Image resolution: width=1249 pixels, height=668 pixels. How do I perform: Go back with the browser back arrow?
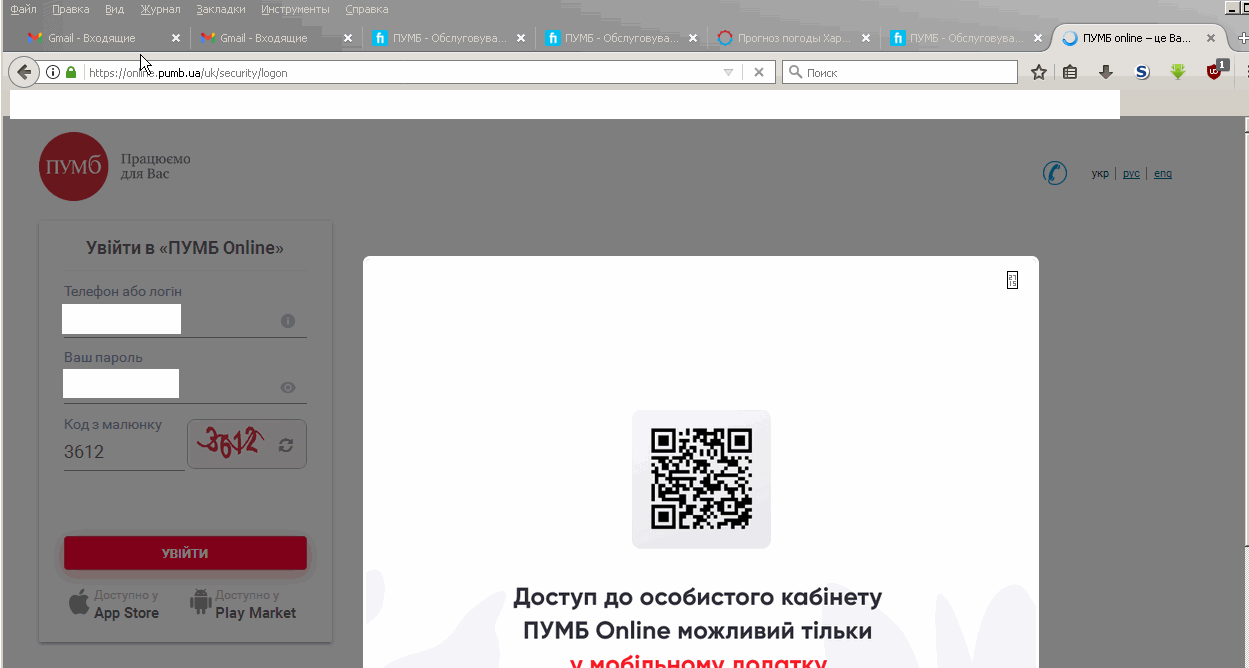tap(24, 72)
